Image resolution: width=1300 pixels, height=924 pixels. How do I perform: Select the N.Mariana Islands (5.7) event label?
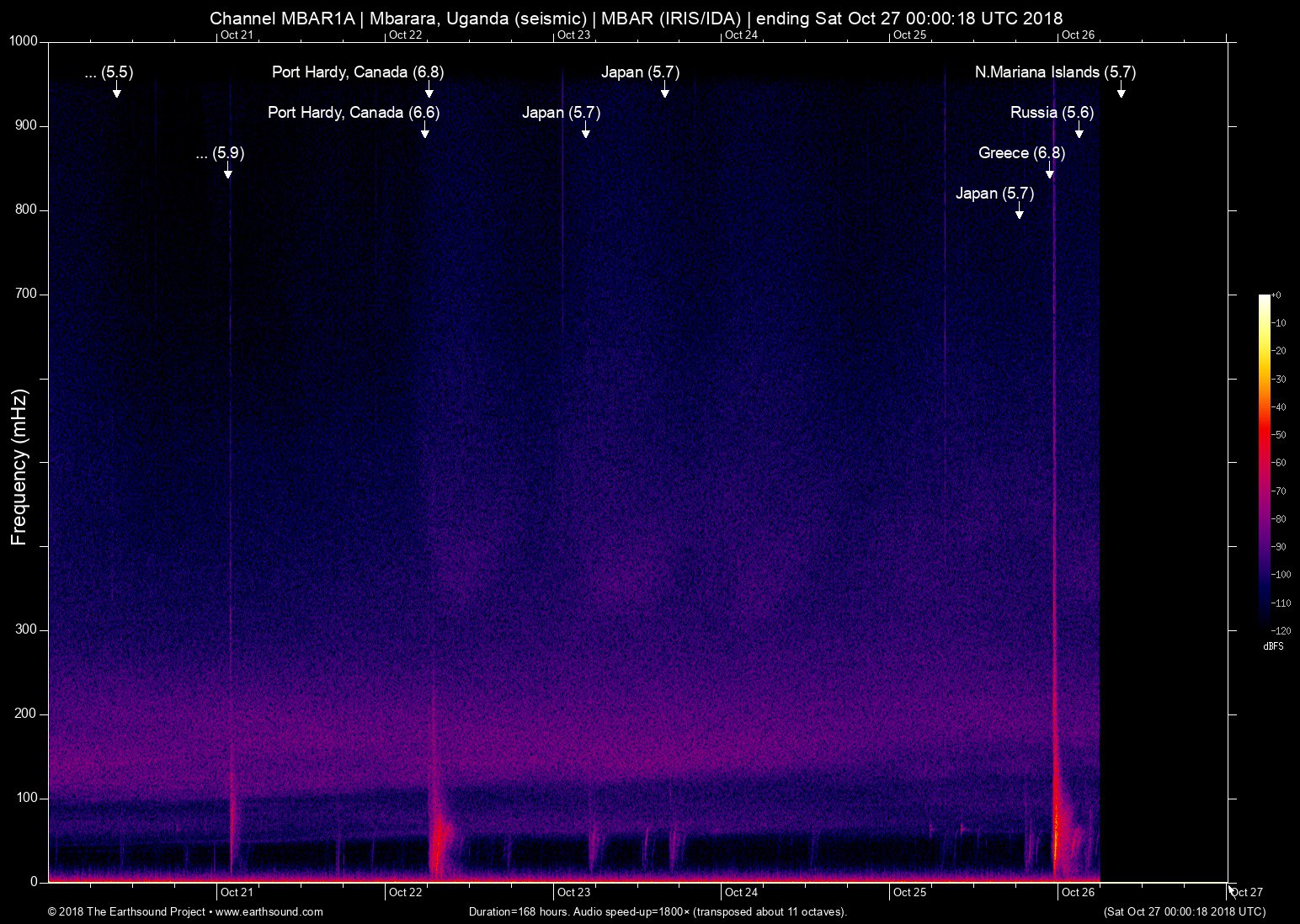pos(1055,72)
